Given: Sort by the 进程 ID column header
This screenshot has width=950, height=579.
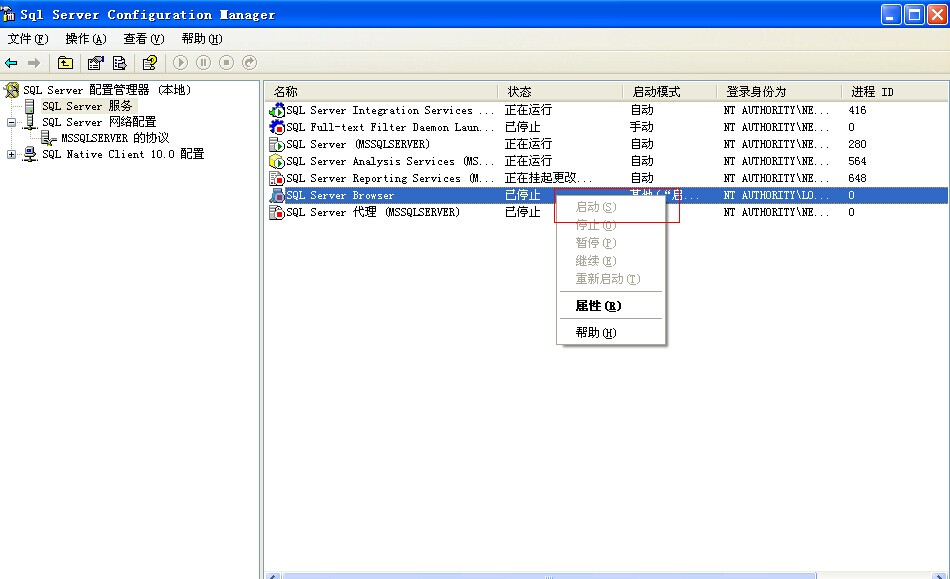Looking at the screenshot, I should point(895,91).
